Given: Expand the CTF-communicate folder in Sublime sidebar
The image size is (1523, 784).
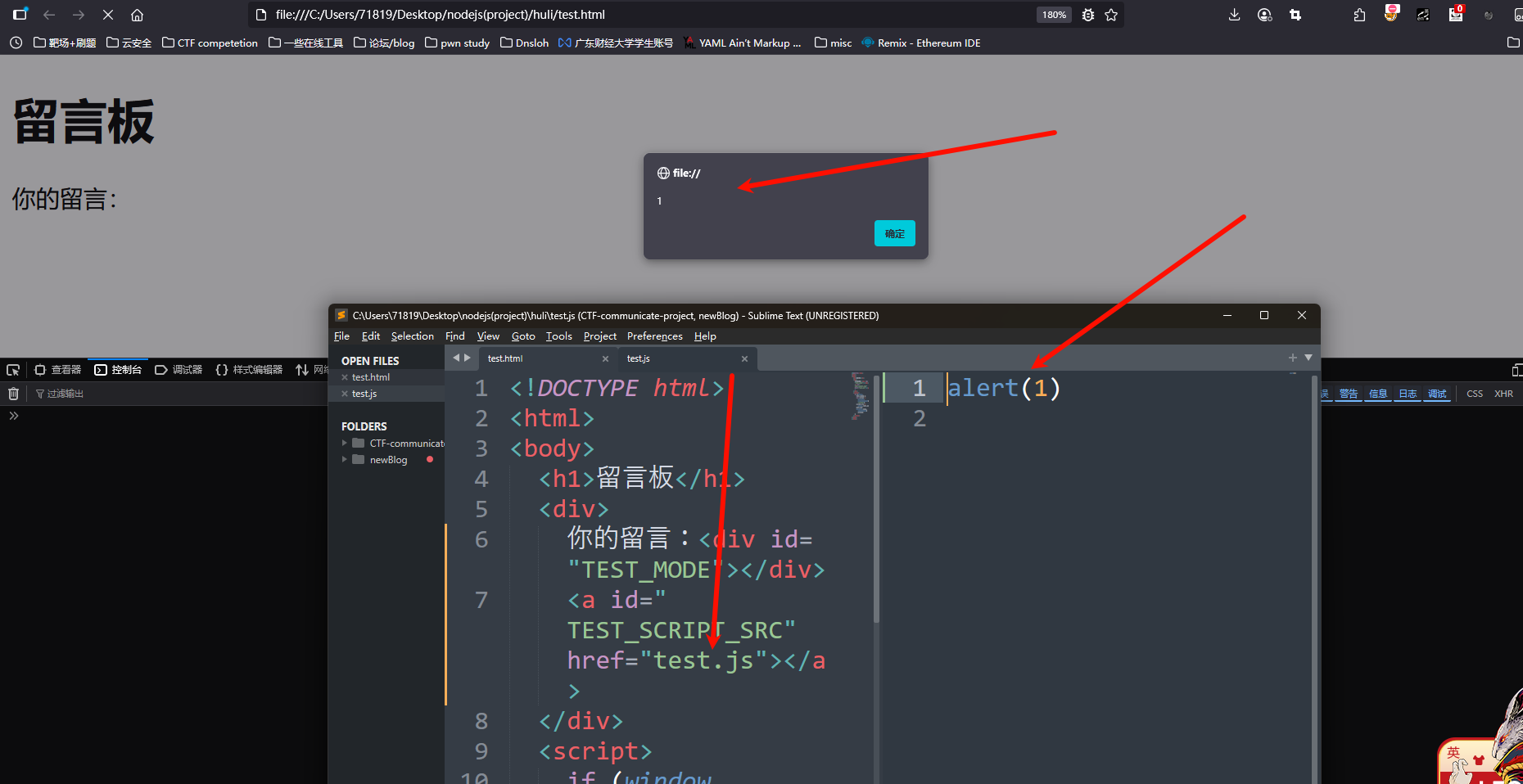Looking at the screenshot, I should pos(345,443).
